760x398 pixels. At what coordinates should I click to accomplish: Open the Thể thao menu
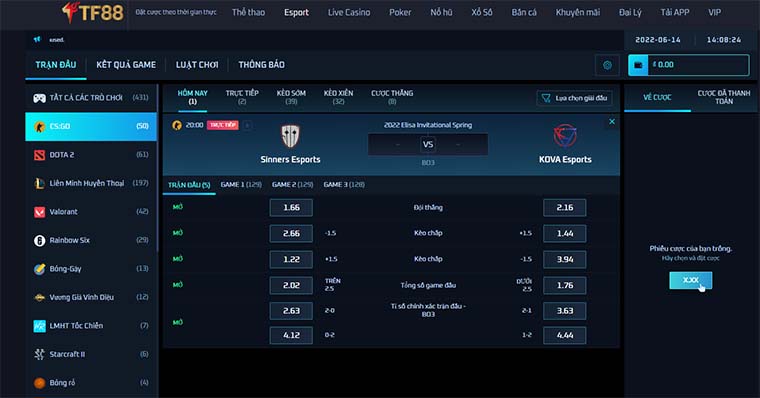[x=248, y=13]
